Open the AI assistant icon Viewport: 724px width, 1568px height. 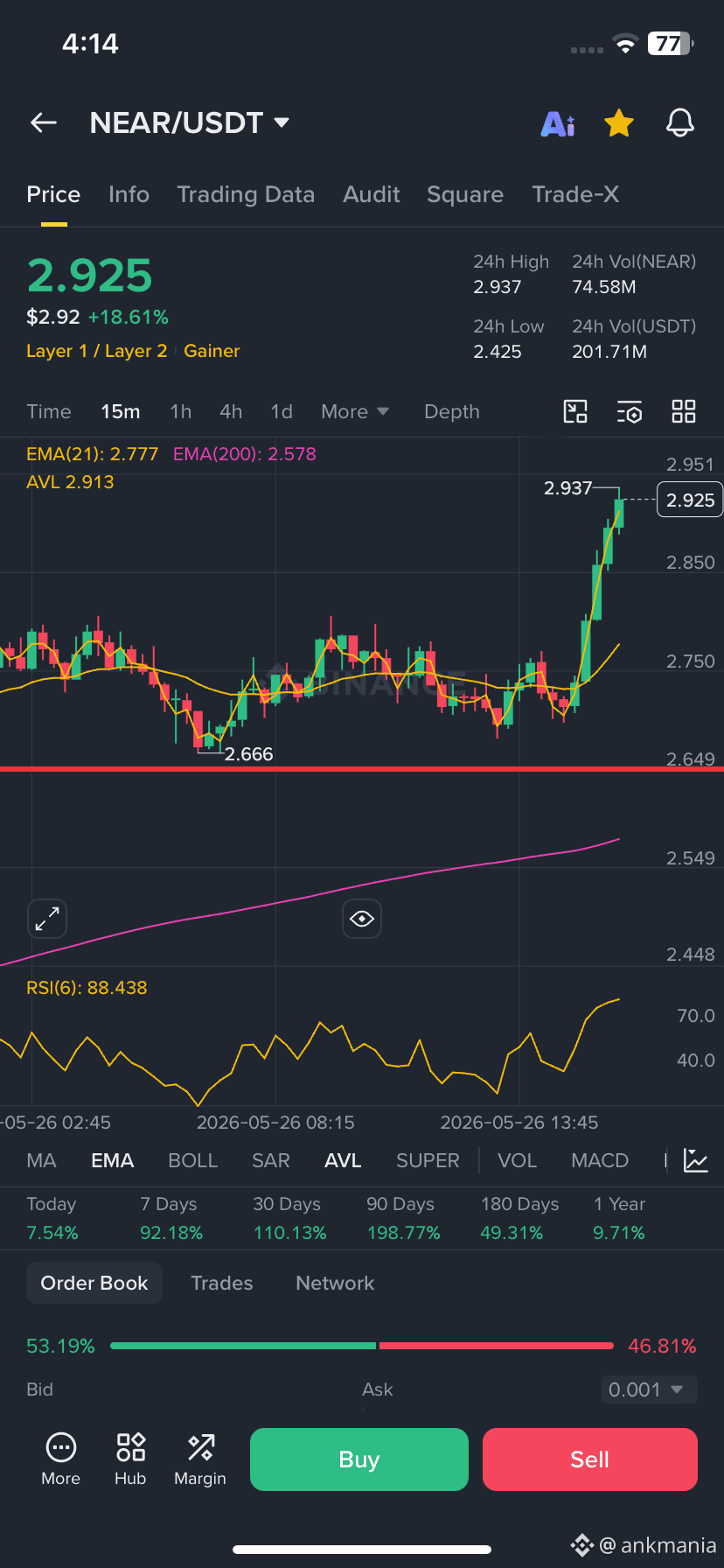pyautogui.click(x=558, y=124)
